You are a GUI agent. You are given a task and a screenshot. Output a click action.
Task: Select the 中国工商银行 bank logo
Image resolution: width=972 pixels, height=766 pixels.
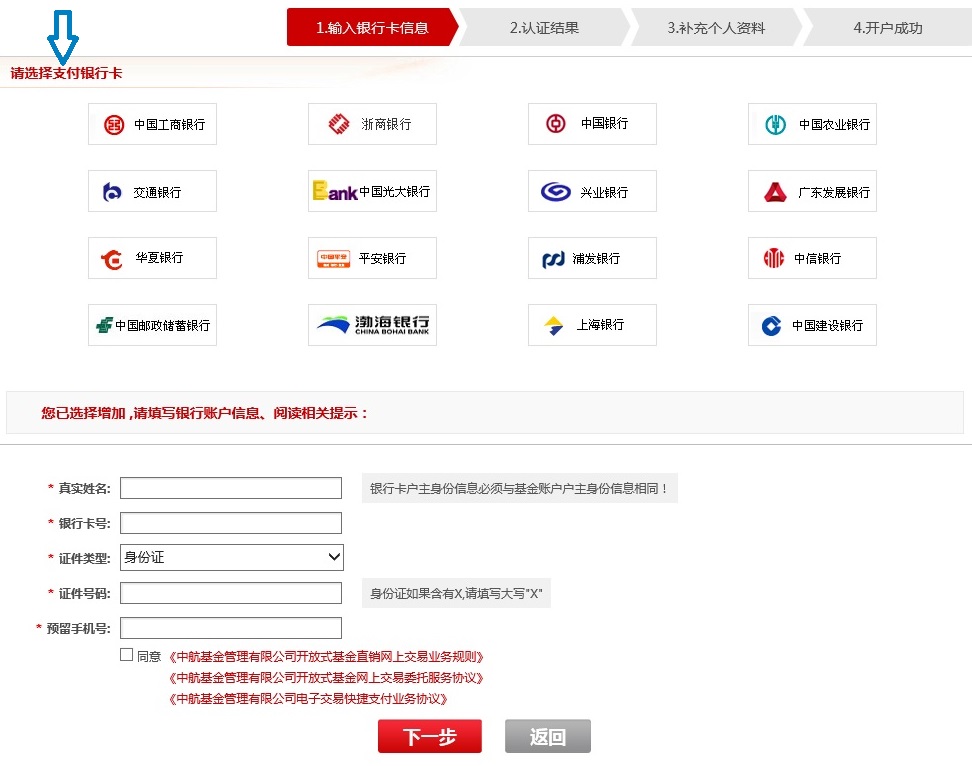152,124
